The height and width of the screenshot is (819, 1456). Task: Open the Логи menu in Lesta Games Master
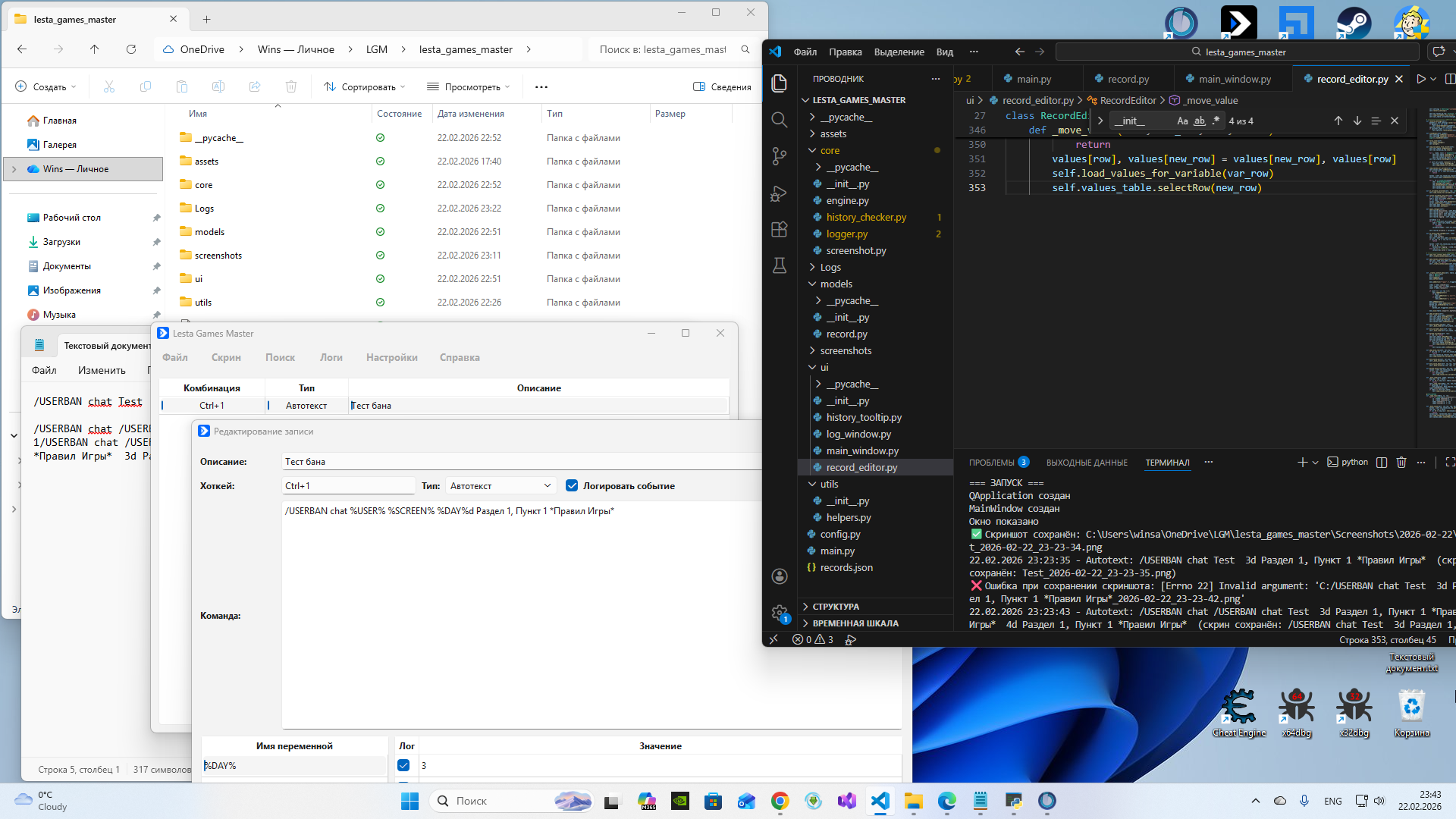click(331, 358)
